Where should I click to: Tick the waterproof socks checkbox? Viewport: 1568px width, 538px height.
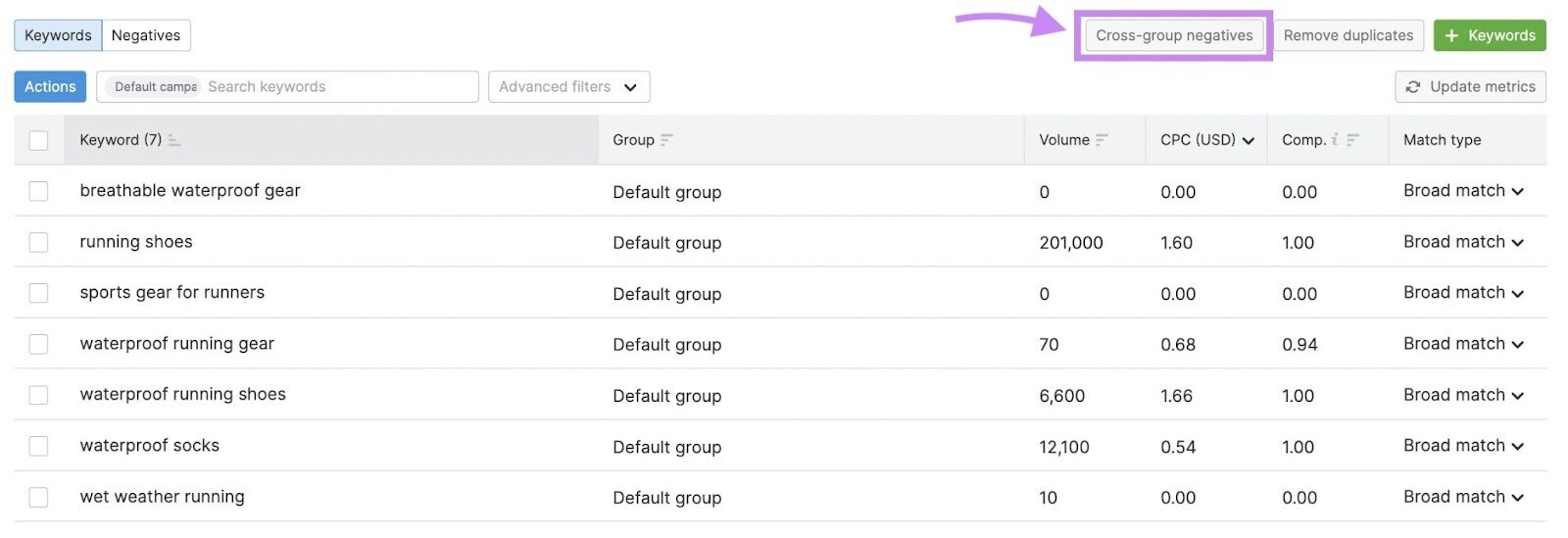[x=38, y=446]
